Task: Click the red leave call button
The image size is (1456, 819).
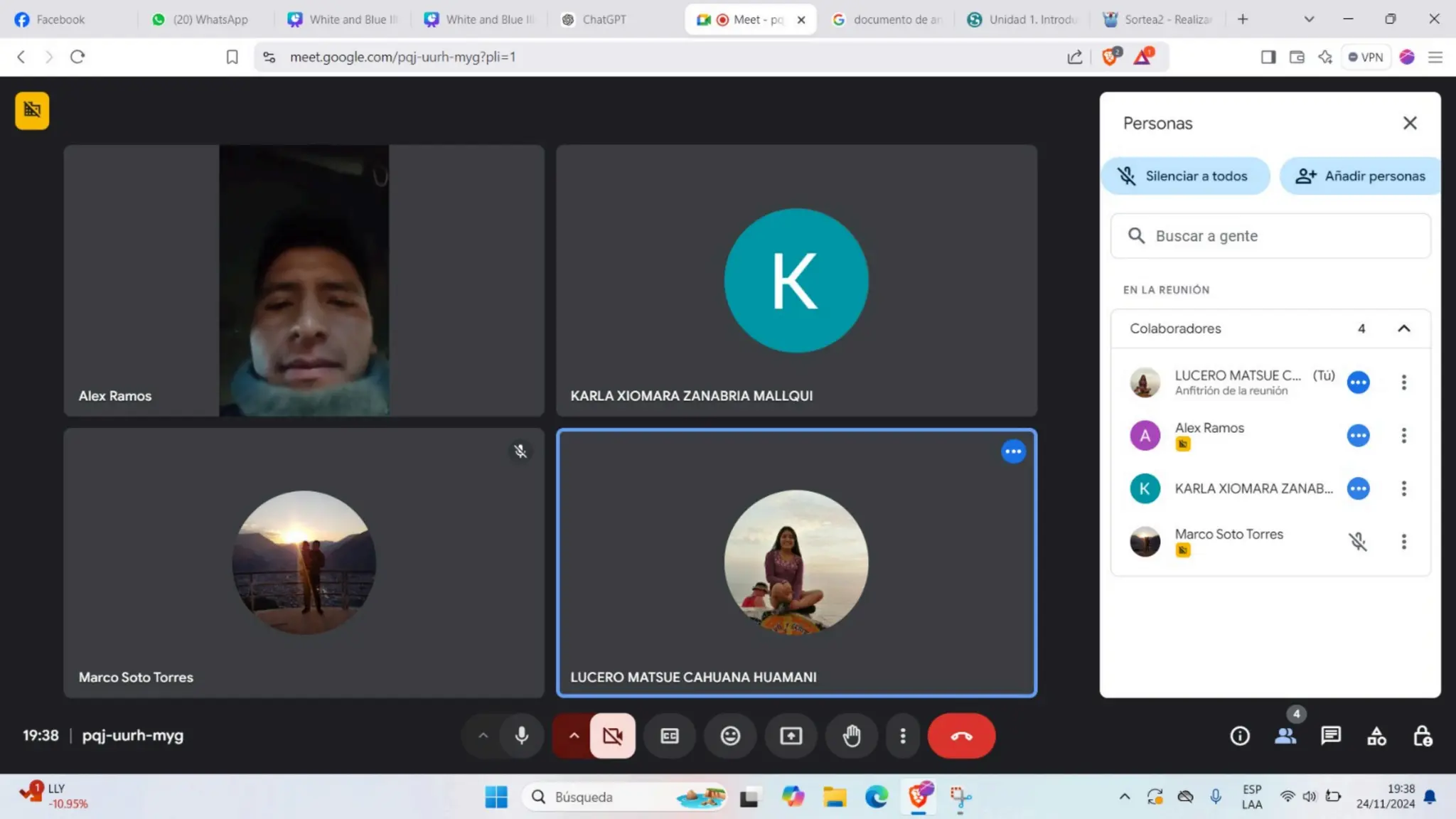Action: click(961, 736)
